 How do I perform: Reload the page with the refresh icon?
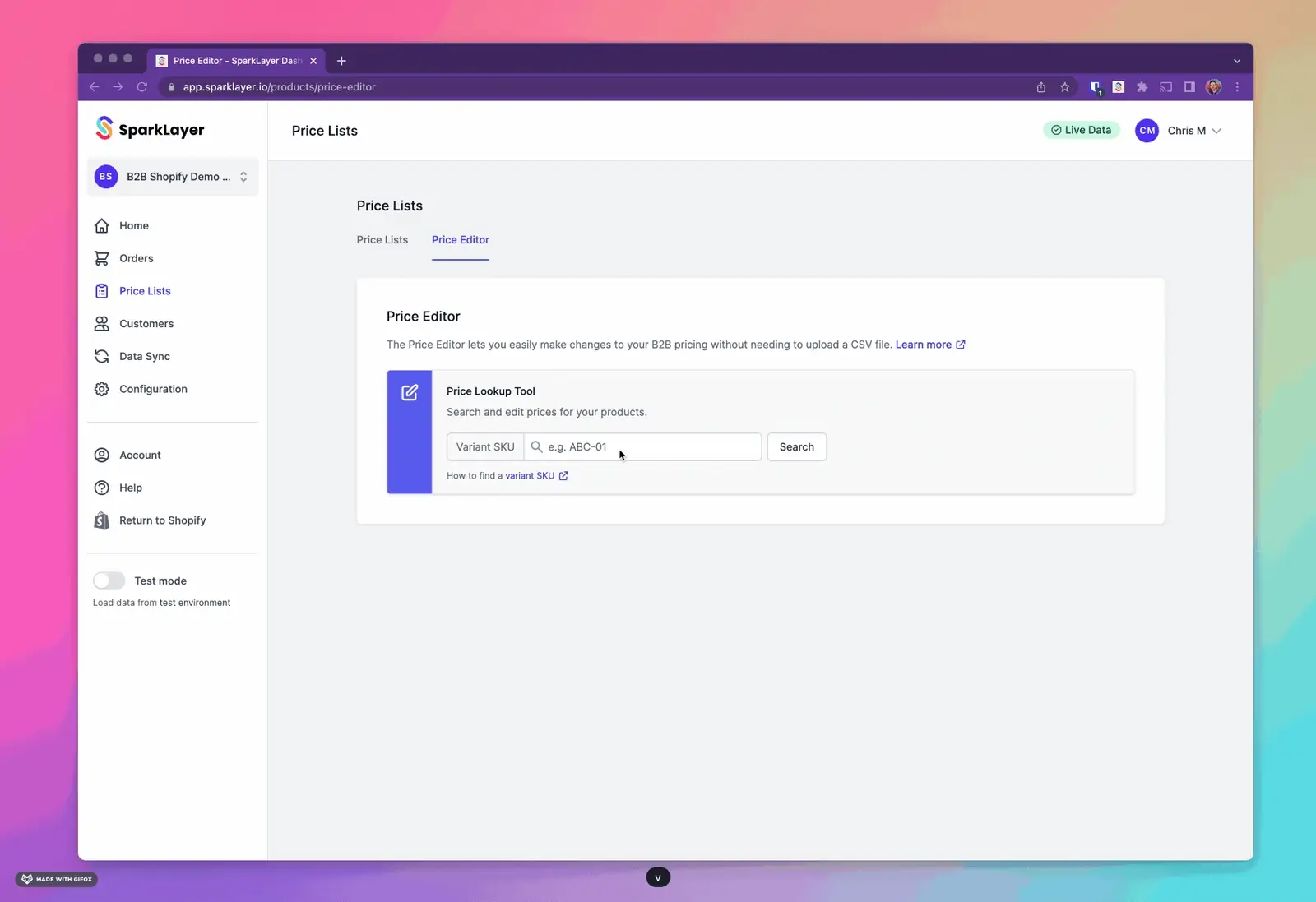141,86
